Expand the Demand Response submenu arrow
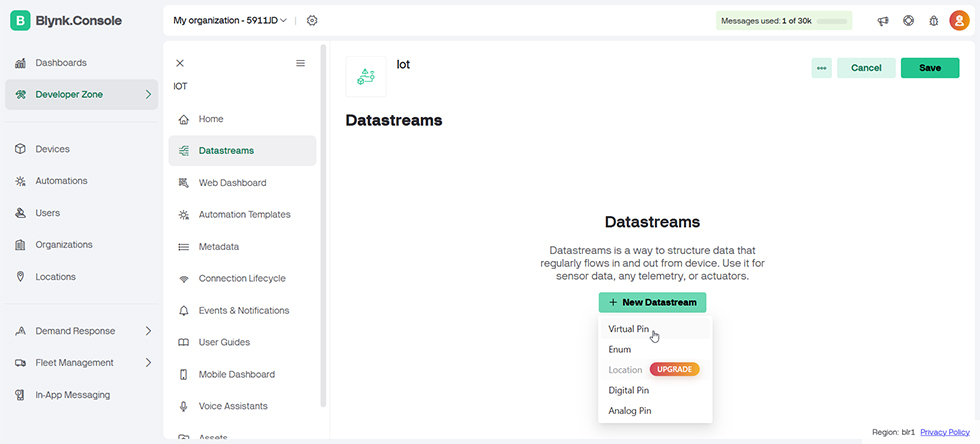Viewport: 980px width, 444px height. (148, 331)
